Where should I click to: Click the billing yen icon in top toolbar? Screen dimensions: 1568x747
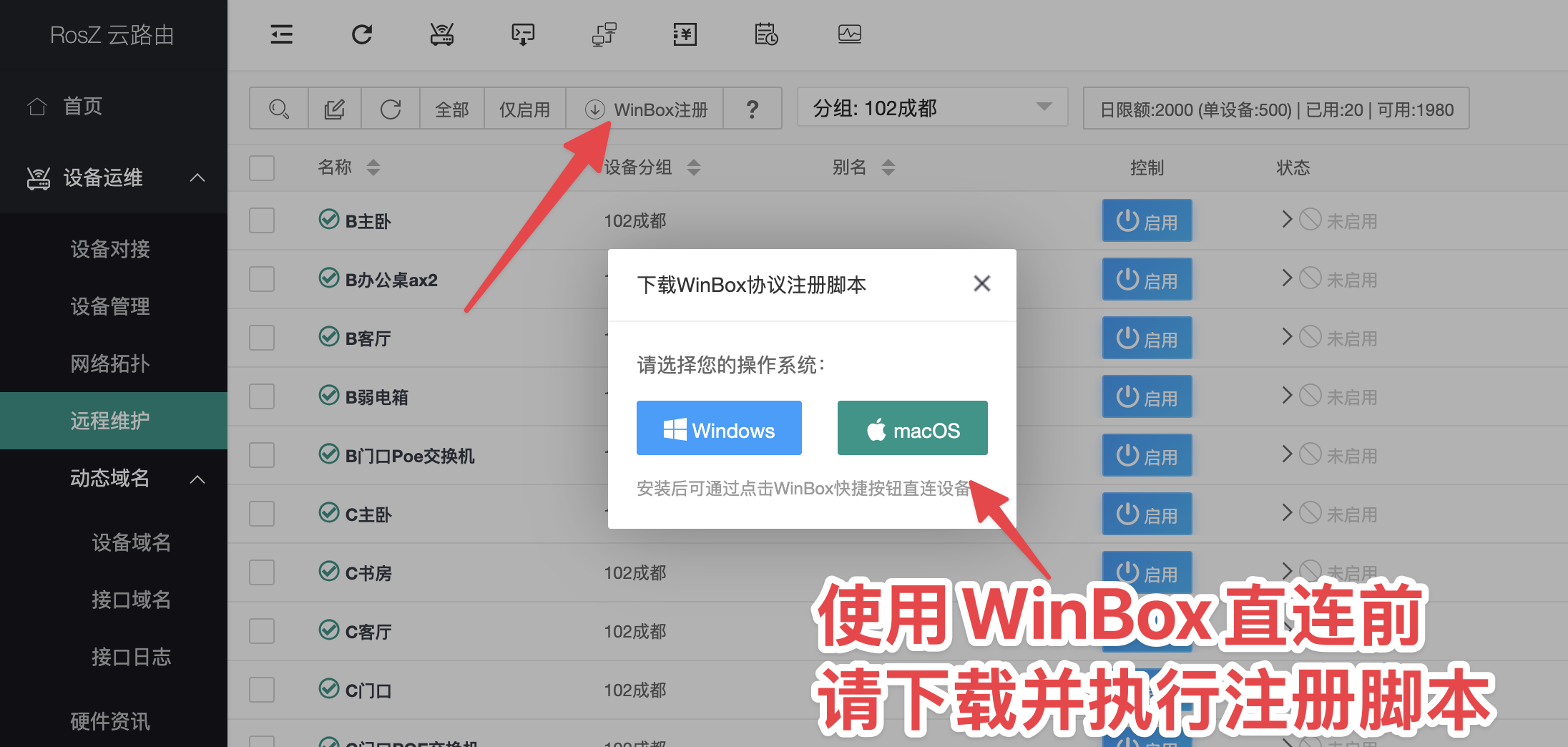[685, 34]
